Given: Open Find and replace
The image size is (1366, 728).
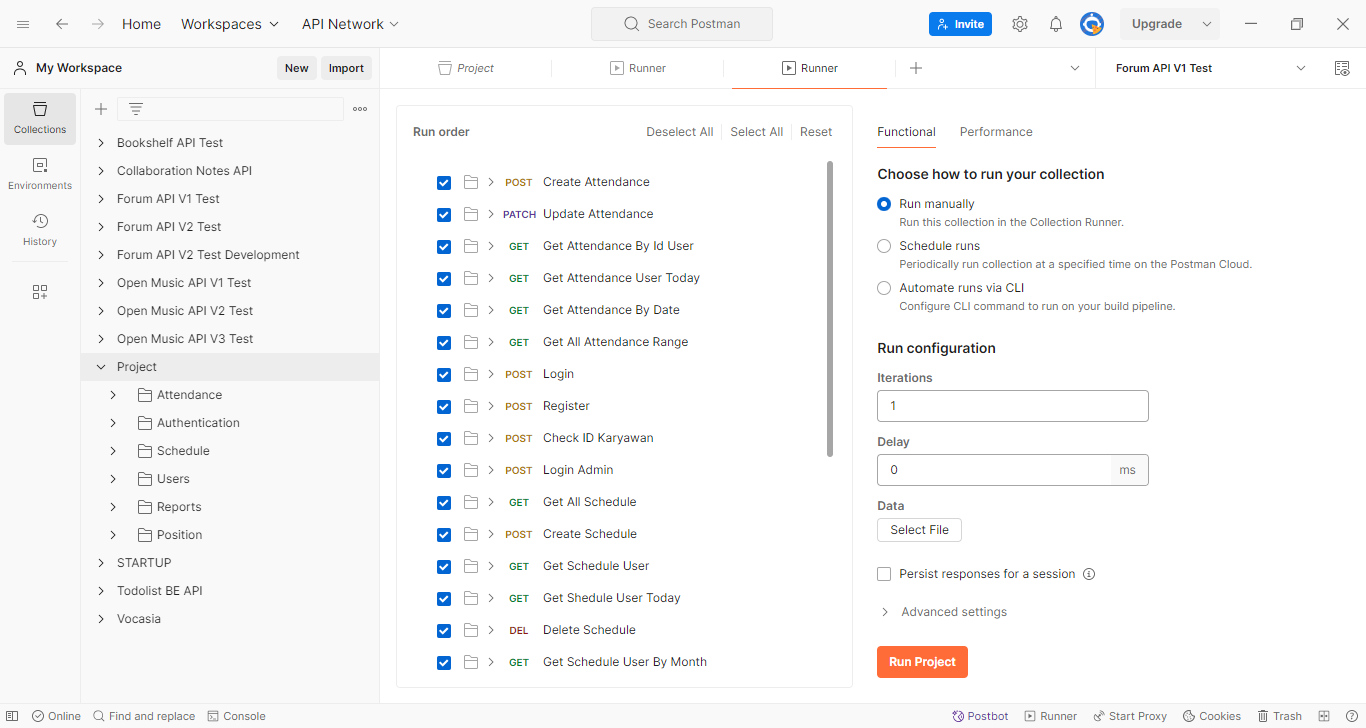Looking at the screenshot, I should tap(144, 716).
